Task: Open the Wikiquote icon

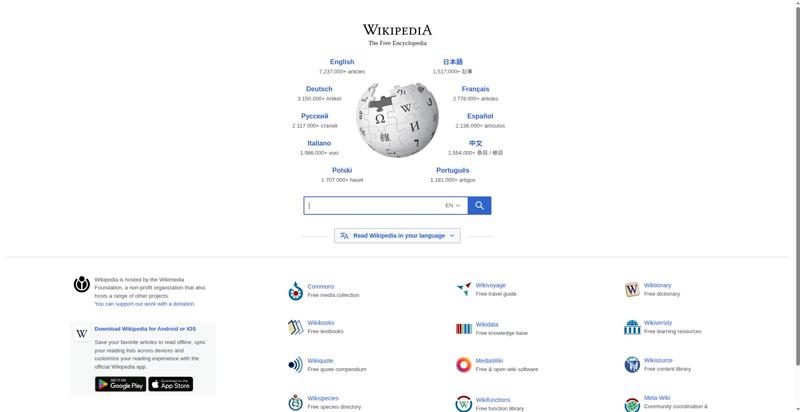Action: [x=295, y=365]
